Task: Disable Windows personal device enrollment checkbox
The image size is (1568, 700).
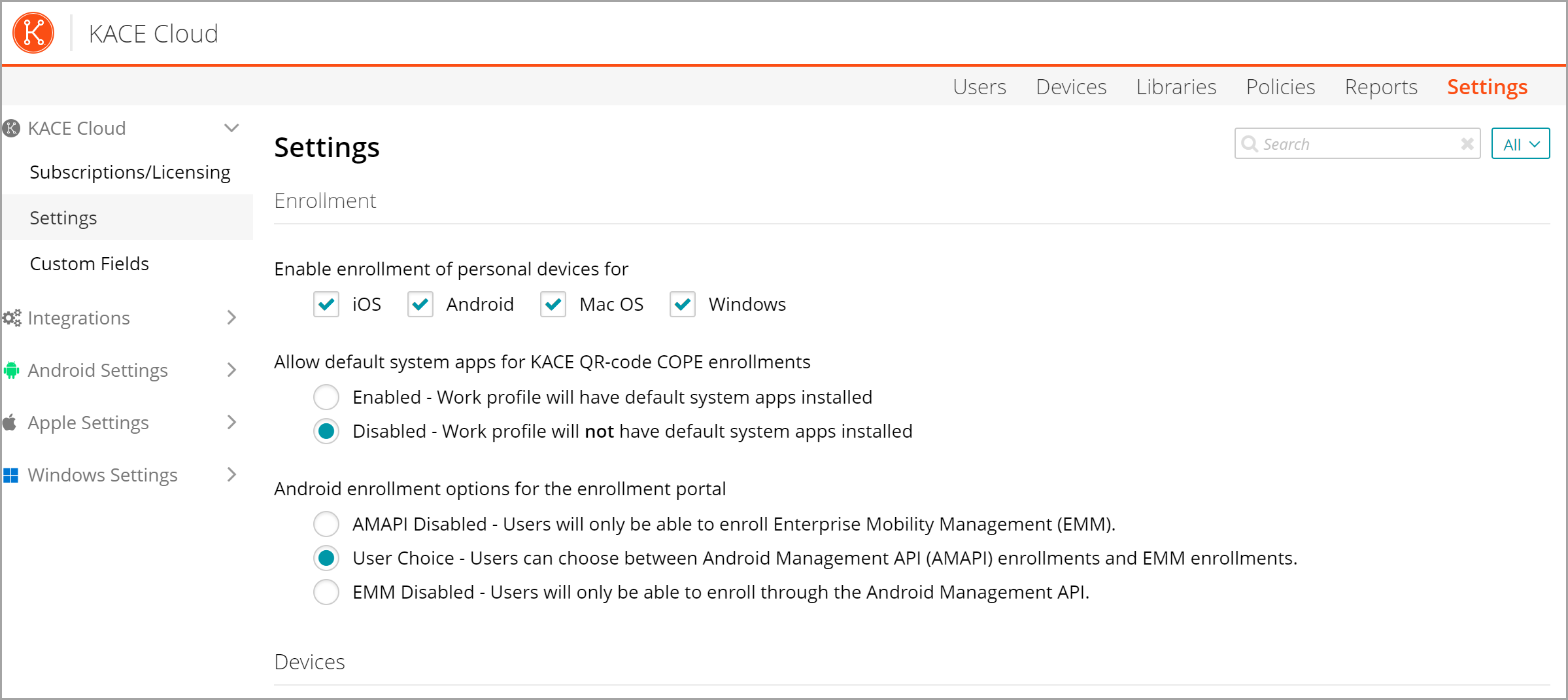Action: click(x=682, y=304)
